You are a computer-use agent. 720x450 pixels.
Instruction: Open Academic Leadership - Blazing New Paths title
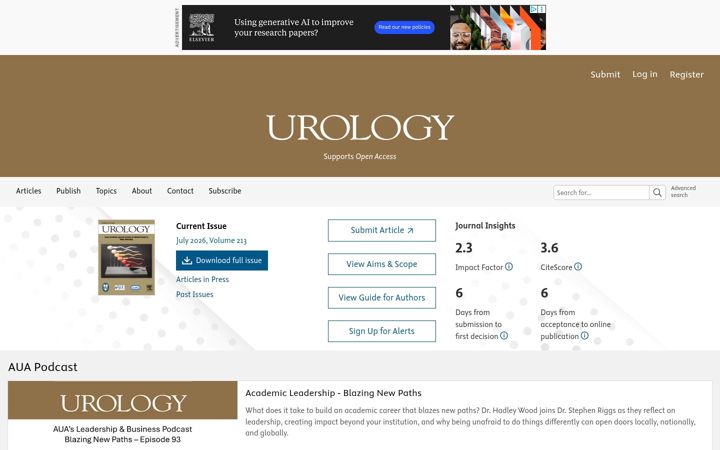(333, 393)
